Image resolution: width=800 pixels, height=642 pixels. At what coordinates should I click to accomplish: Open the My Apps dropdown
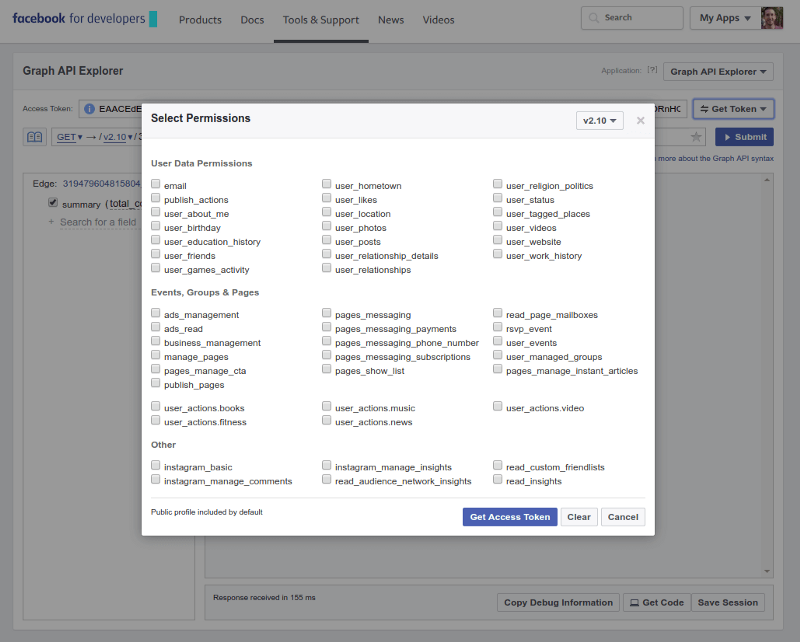pos(724,18)
